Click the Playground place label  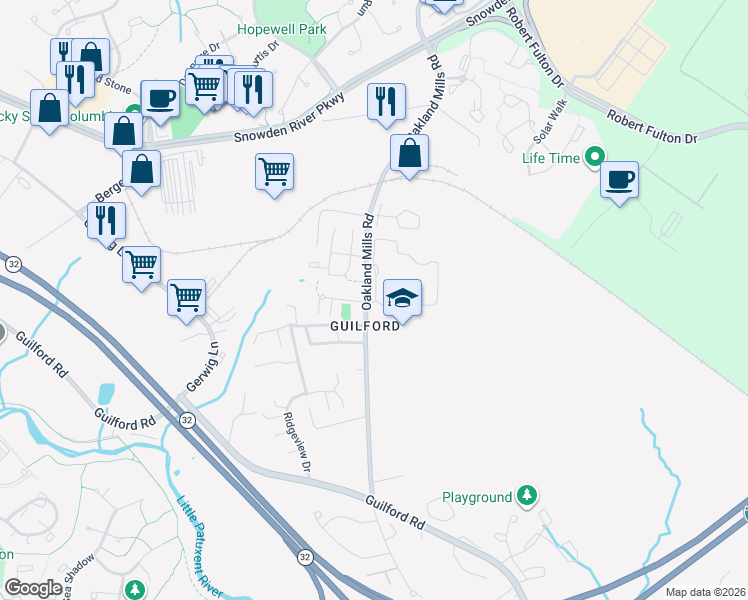point(477,497)
